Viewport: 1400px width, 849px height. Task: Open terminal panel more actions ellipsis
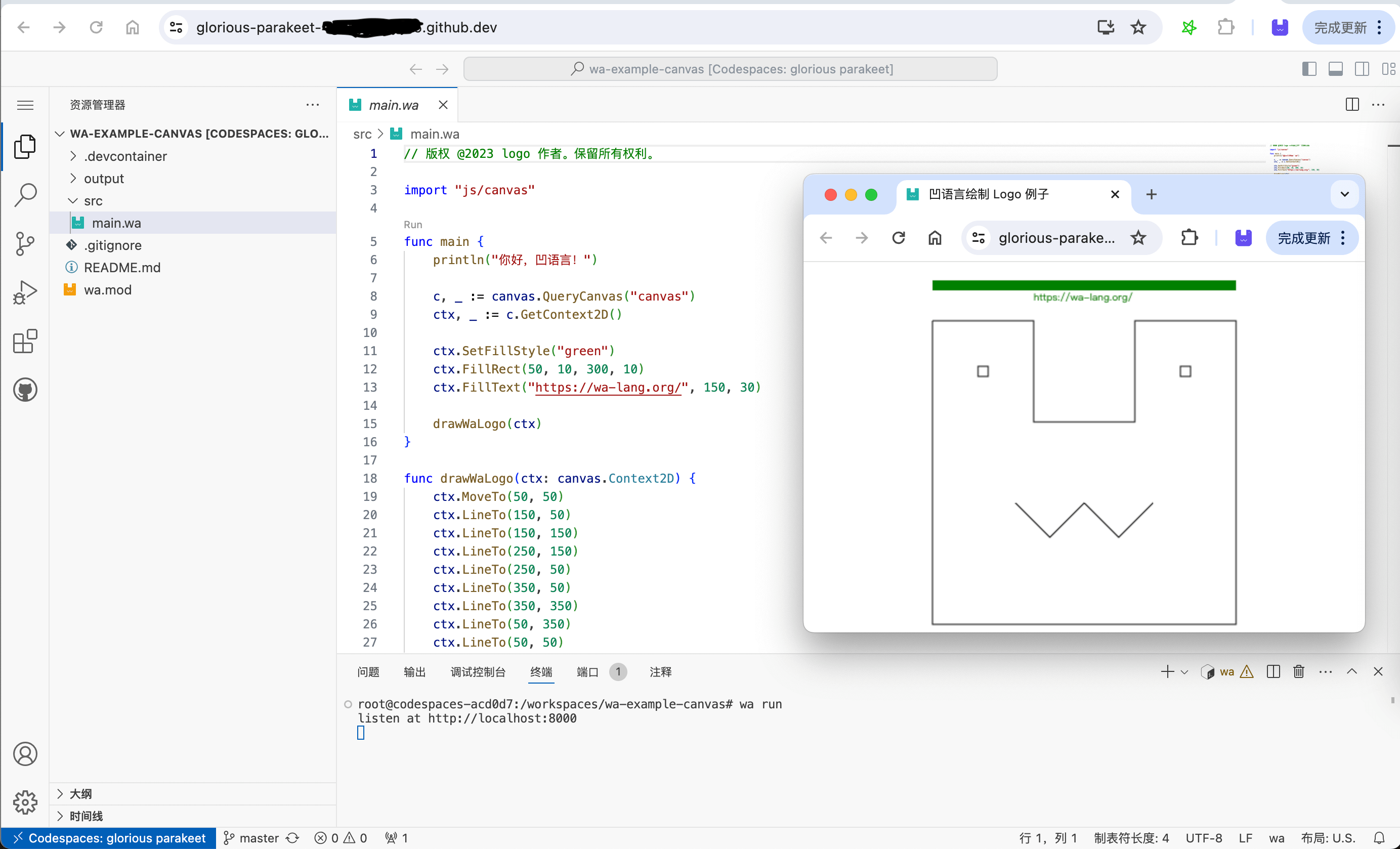pyautogui.click(x=1326, y=672)
